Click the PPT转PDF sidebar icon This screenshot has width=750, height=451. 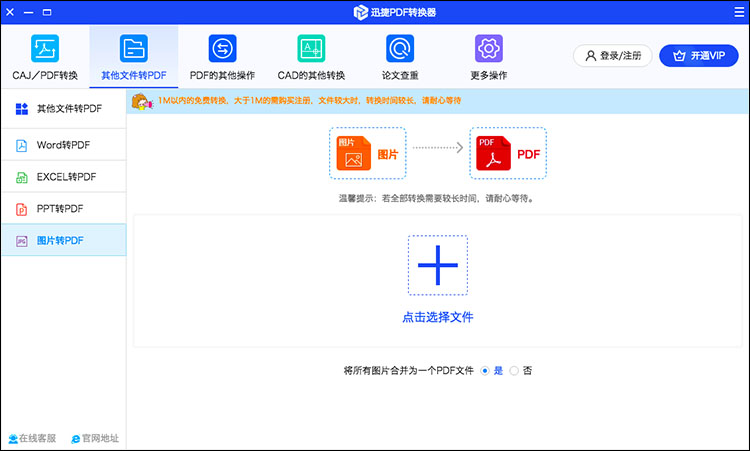(x=22, y=209)
